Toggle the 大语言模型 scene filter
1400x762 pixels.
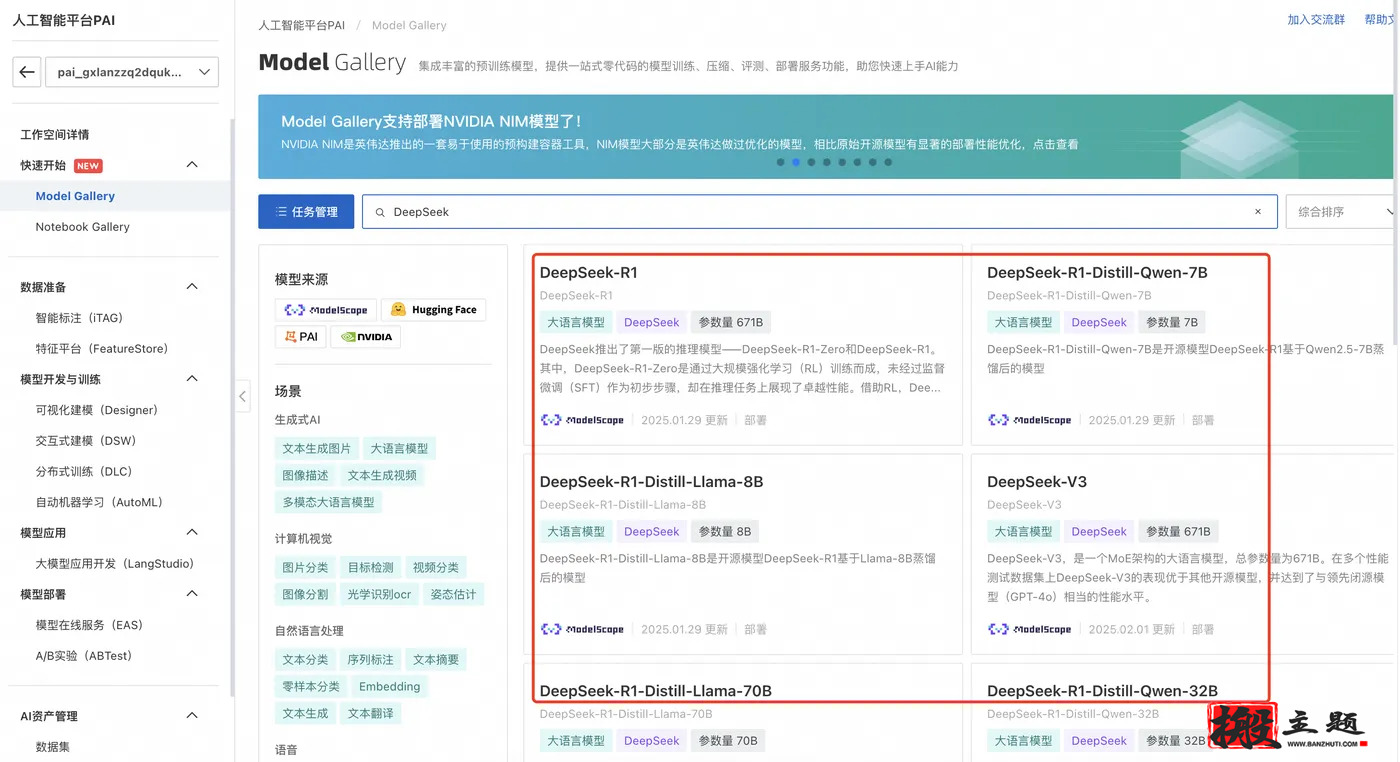[399, 449]
